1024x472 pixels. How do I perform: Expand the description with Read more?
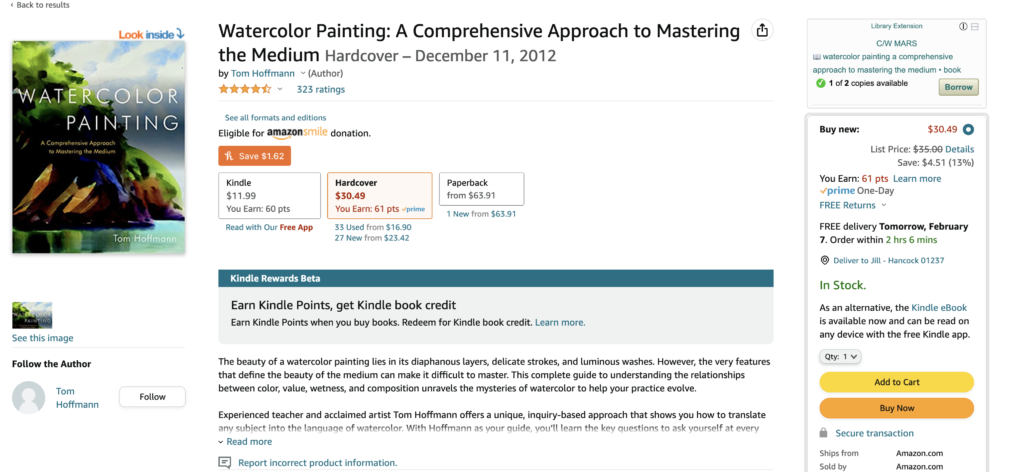245,441
